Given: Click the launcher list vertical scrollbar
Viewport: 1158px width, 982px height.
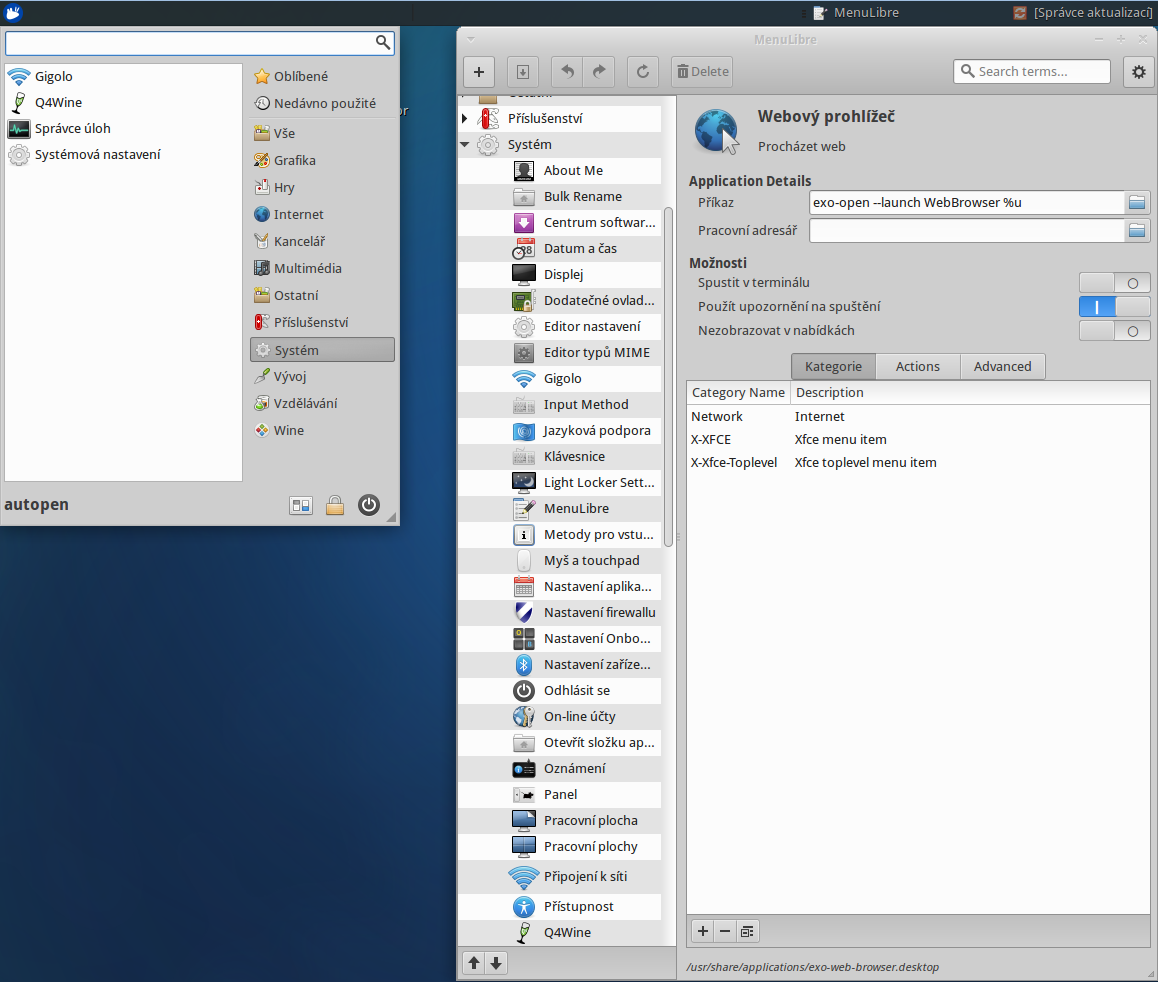Looking at the screenshot, I should (668, 377).
